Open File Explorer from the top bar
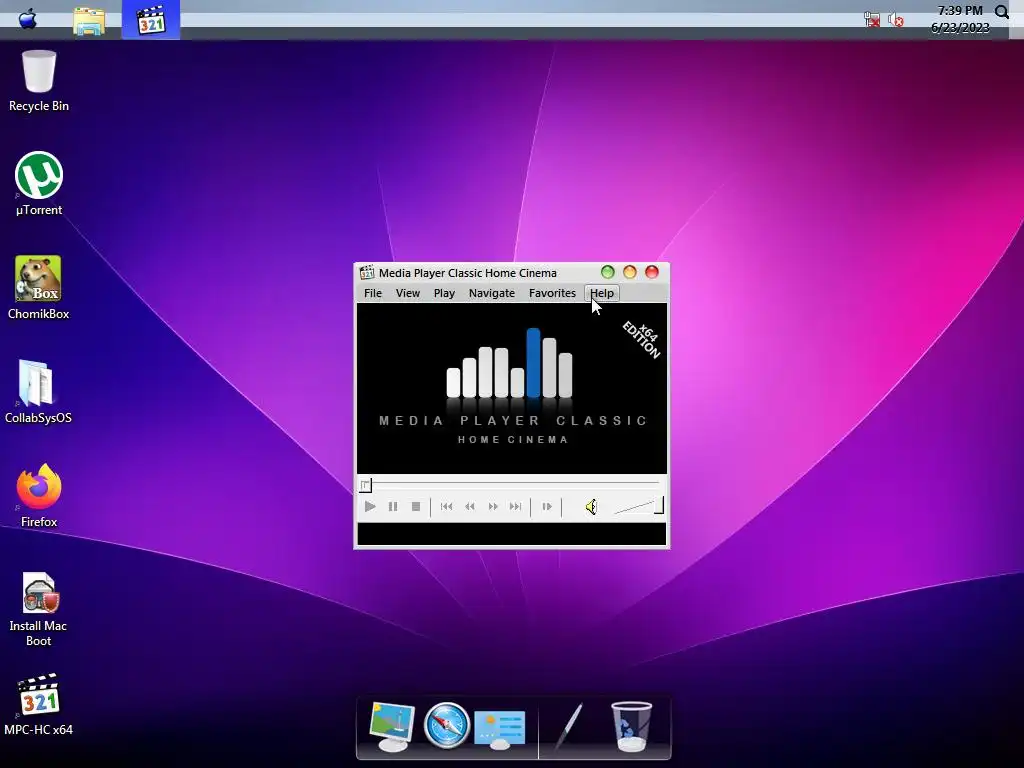 click(89, 21)
